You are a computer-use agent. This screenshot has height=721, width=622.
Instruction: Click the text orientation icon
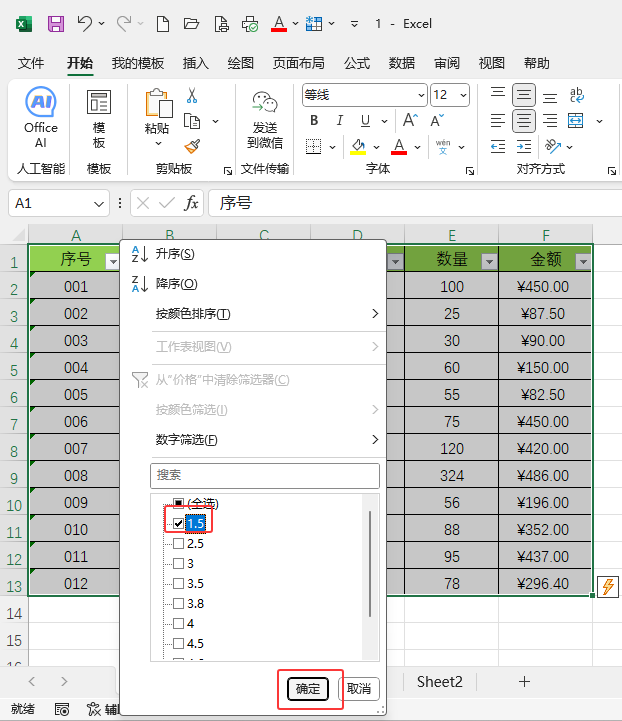pos(553,147)
